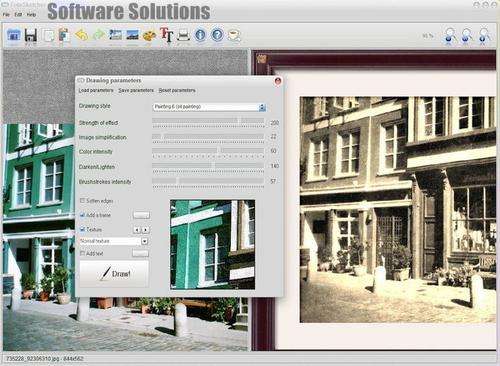Toggle the Texture checkbox
Screen dimensions: 500x366
tap(82, 229)
